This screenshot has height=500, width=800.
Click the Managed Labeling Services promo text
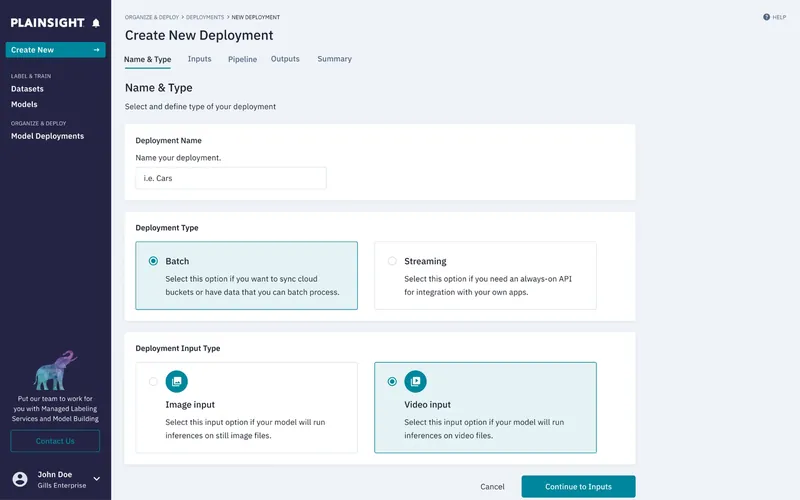point(55,409)
